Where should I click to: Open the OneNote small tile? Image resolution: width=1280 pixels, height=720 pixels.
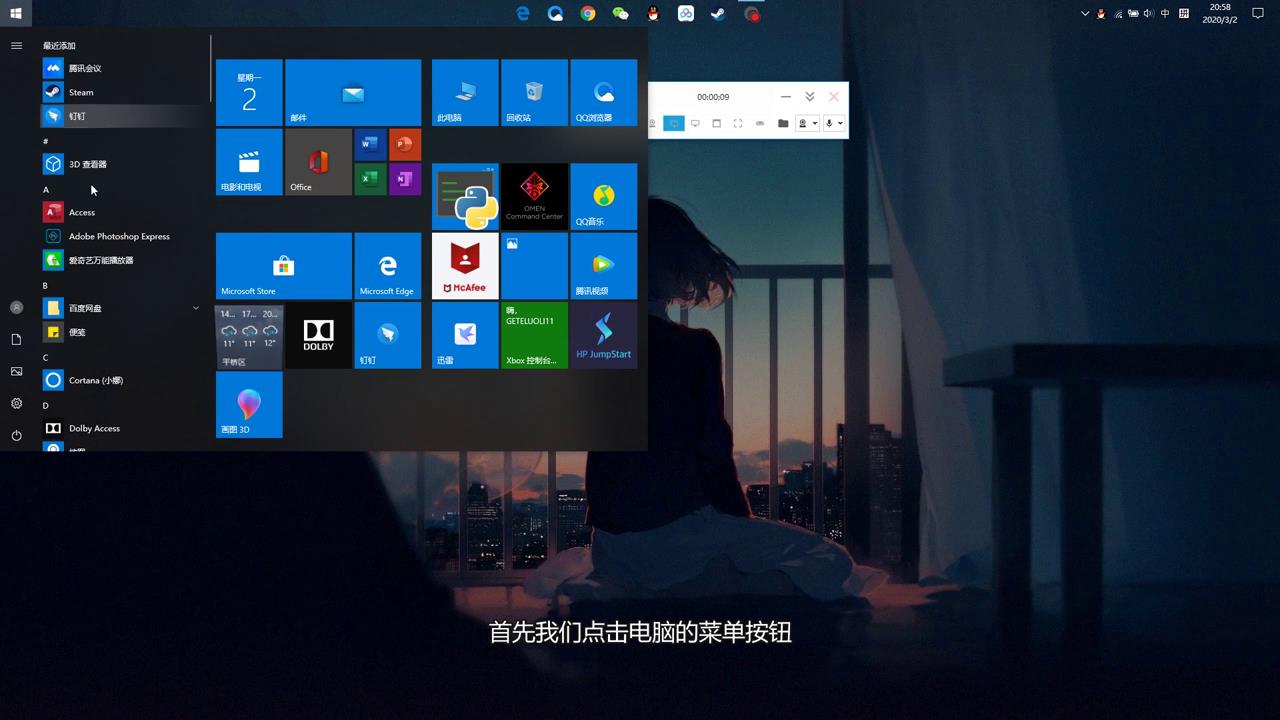(x=405, y=179)
